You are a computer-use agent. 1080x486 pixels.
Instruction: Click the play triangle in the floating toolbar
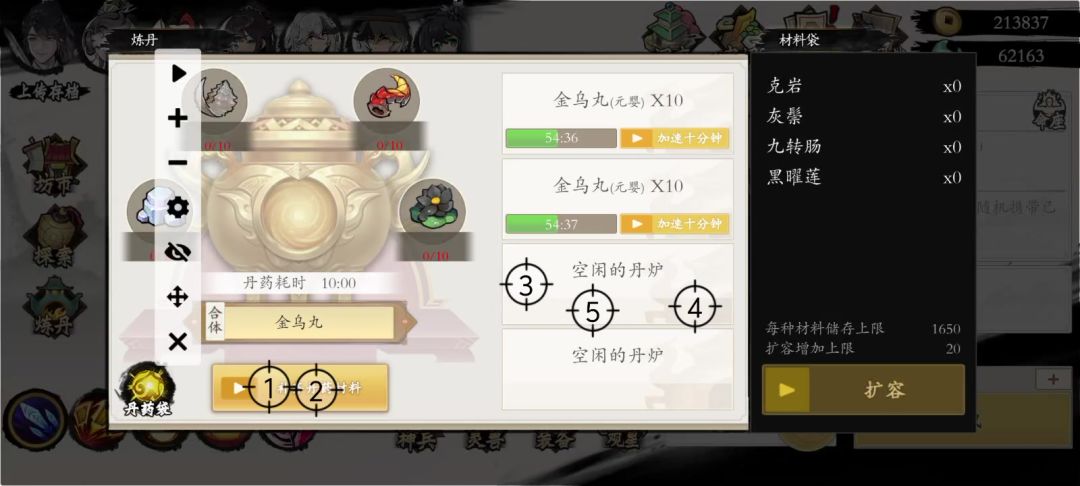(178, 73)
